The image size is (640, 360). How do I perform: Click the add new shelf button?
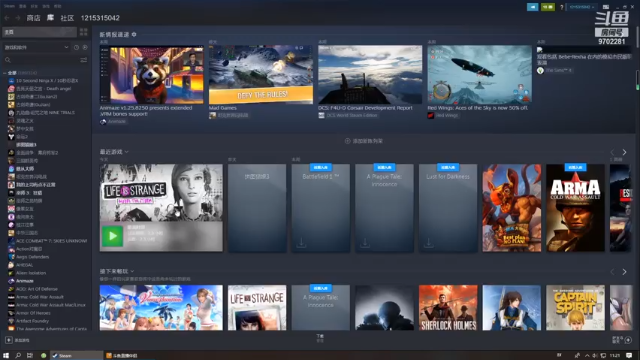(364, 141)
